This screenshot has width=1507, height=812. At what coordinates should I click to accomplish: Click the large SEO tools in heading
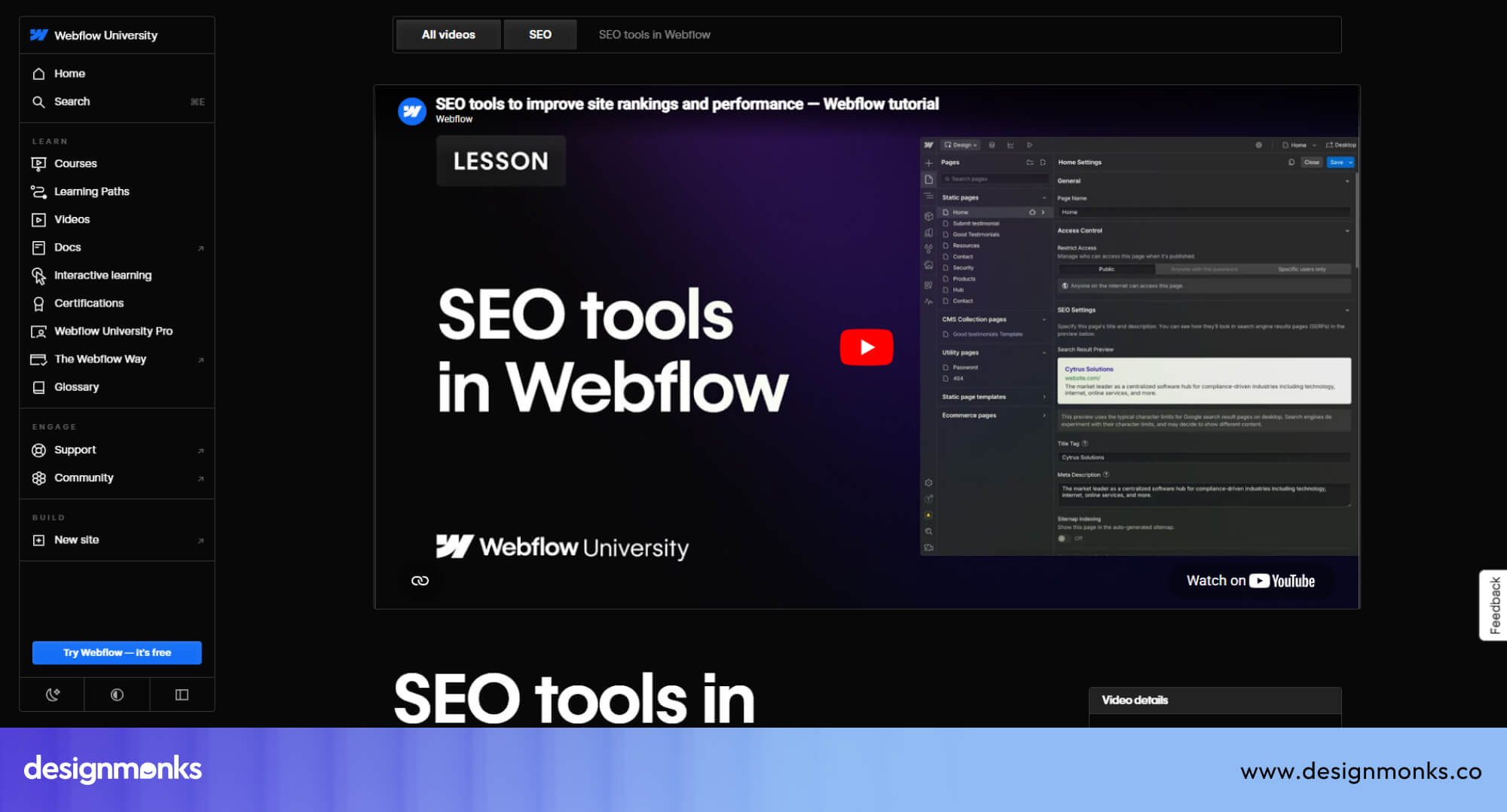coord(574,698)
